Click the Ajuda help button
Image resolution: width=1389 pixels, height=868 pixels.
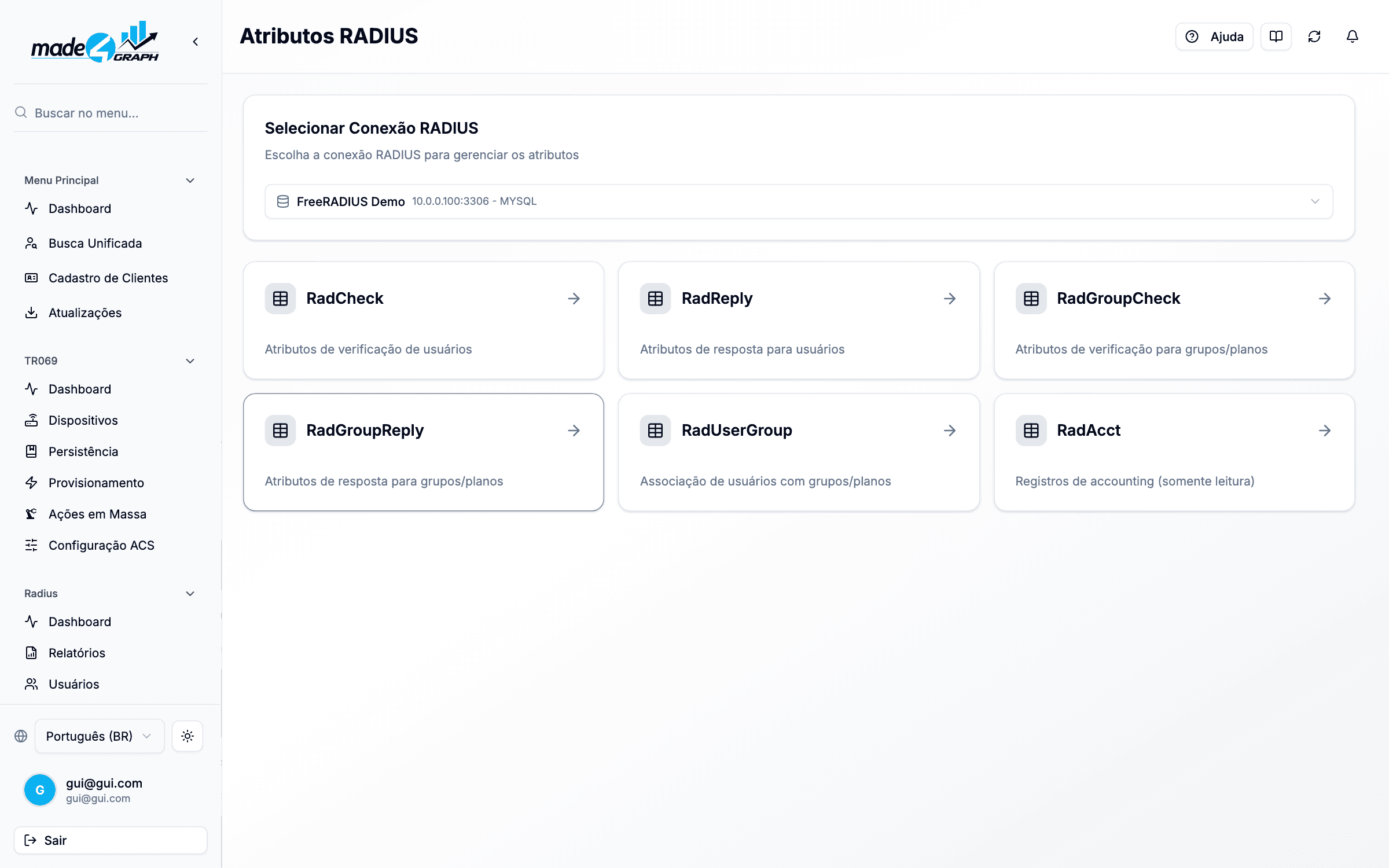(1214, 36)
